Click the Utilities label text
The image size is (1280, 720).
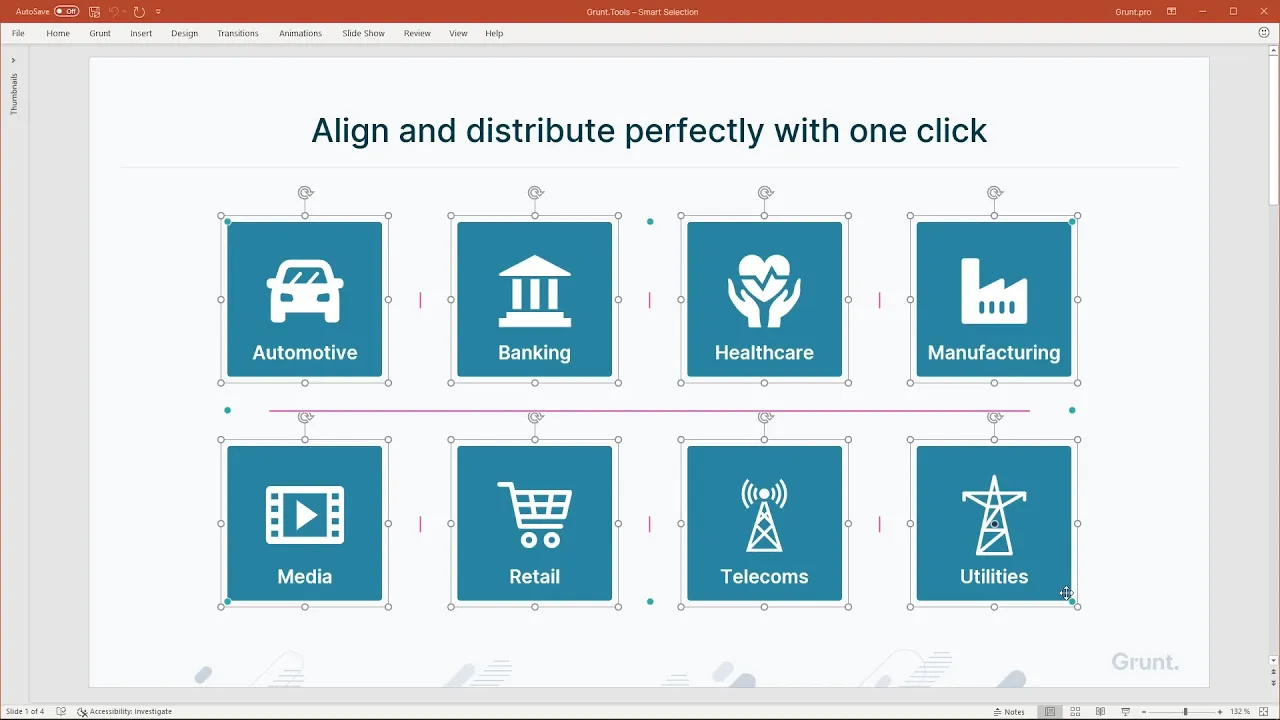click(994, 576)
